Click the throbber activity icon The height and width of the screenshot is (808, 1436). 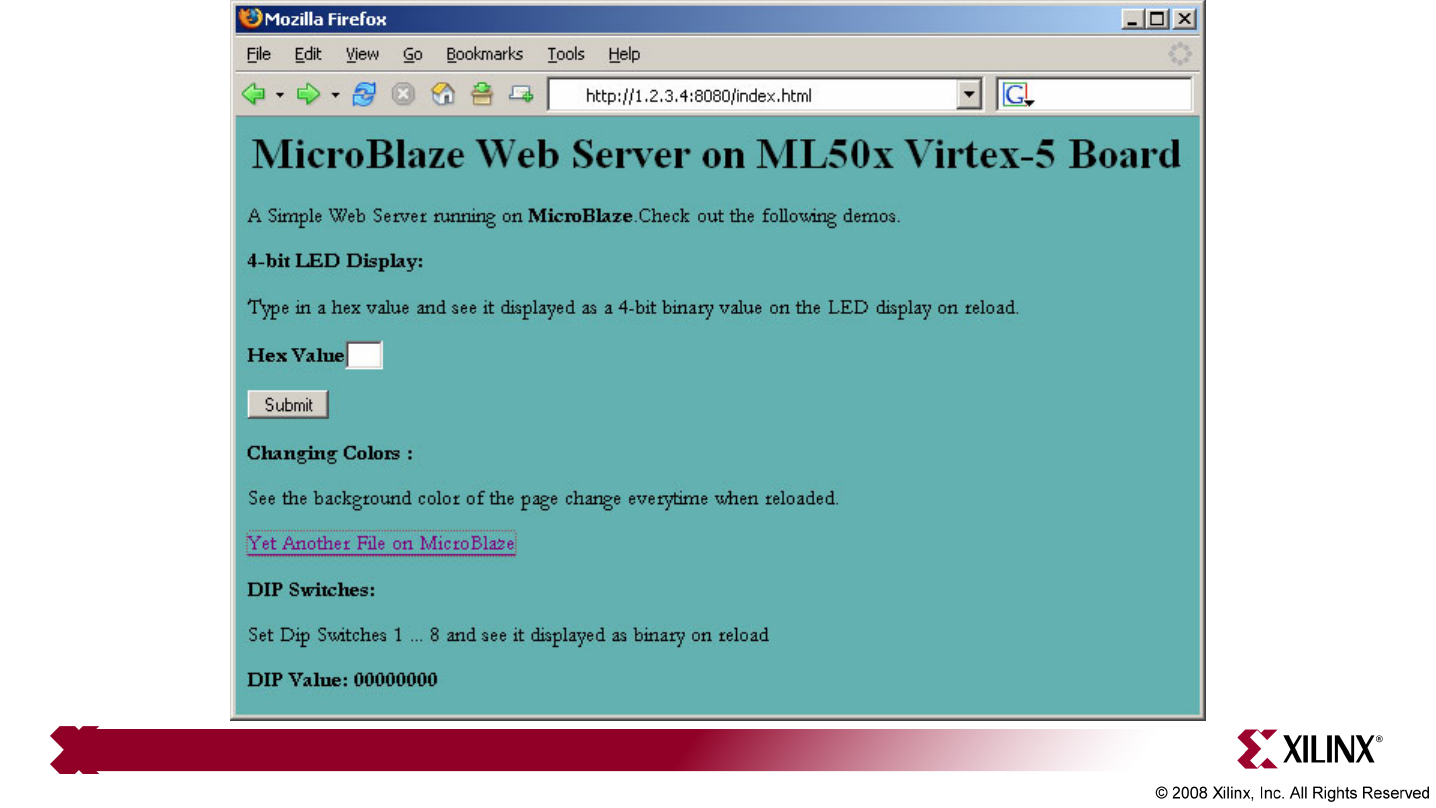click(x=1180, y=54)
